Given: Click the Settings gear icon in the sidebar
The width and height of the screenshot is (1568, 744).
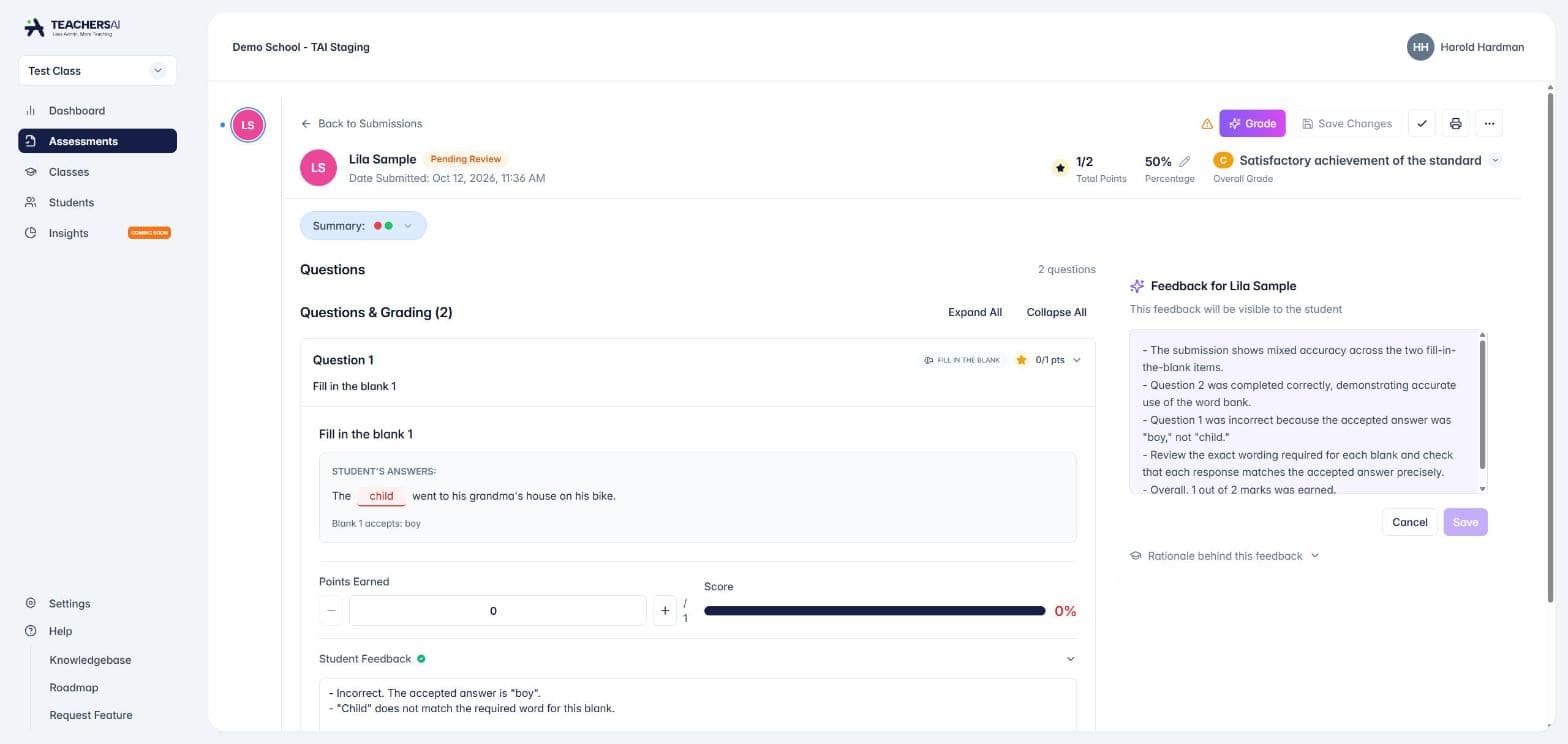Looking at the screenshot, I should pos(31,604).
